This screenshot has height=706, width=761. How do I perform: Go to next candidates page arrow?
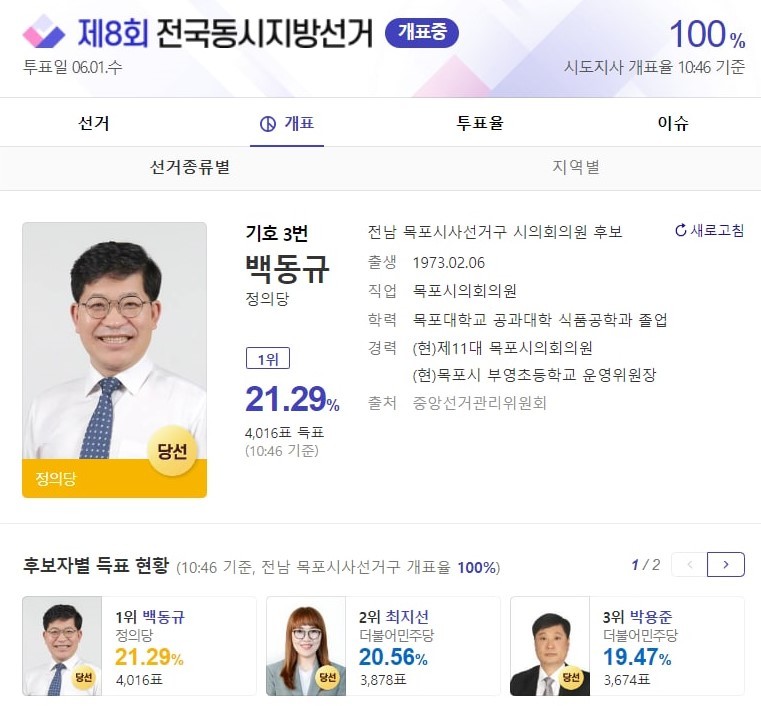point(725,565)
